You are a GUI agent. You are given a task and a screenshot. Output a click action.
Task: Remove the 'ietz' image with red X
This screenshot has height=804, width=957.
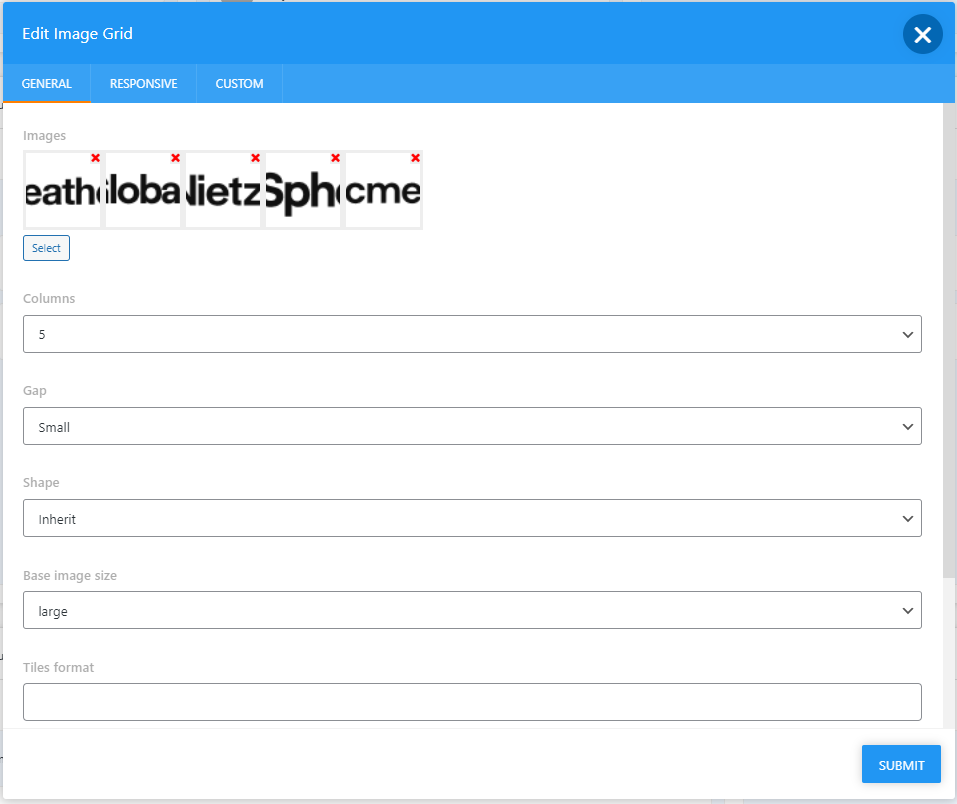(255, 158)
